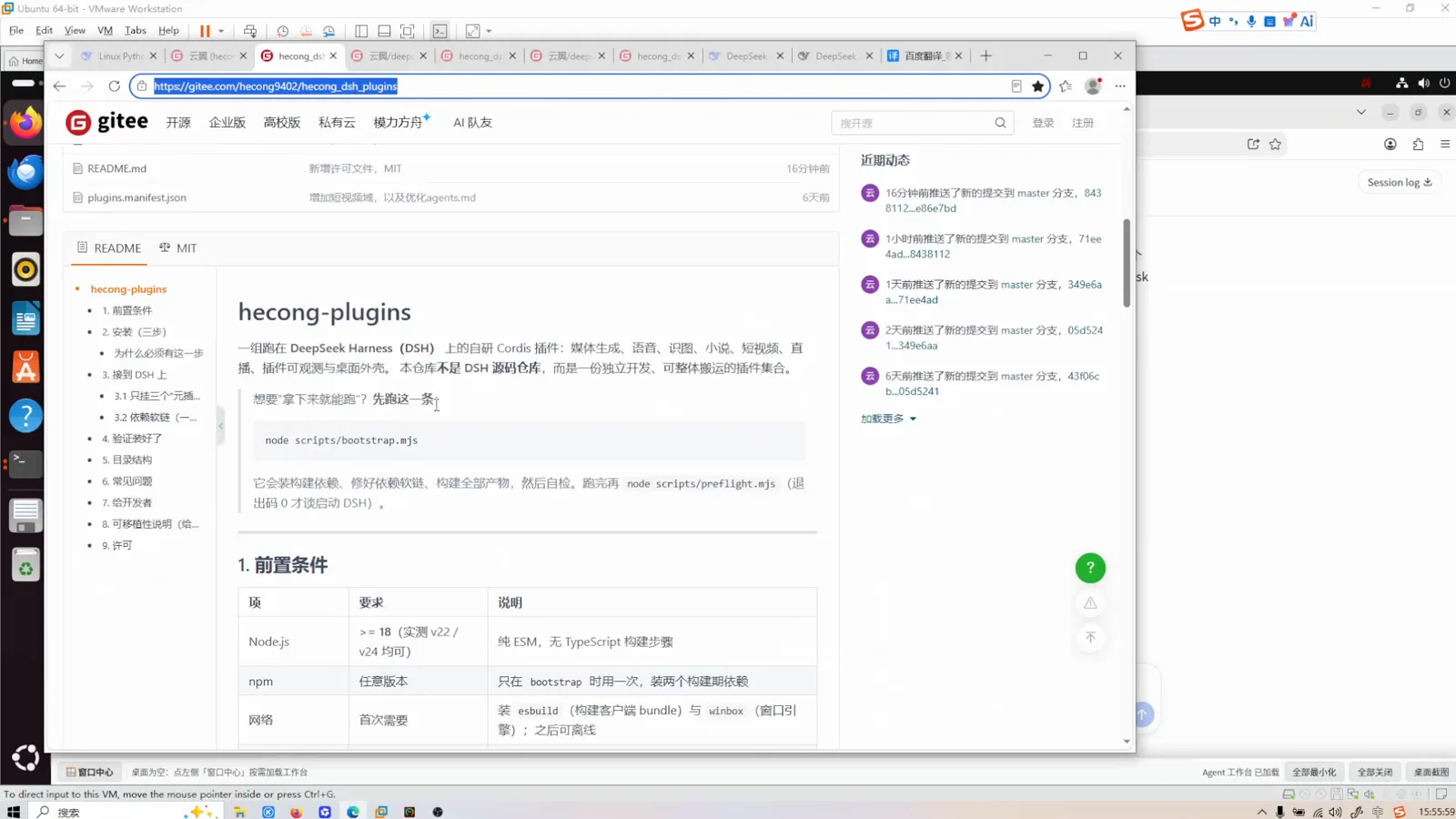Click VMware console view icon
1456x819 pixels.
[x=440, y=31]
